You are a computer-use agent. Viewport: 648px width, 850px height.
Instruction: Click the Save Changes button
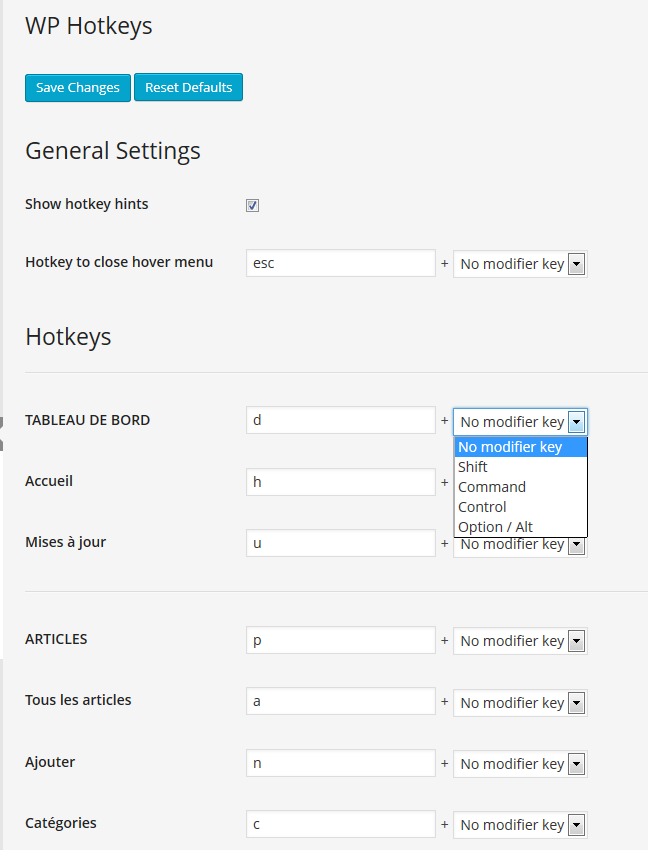point(78,88)
